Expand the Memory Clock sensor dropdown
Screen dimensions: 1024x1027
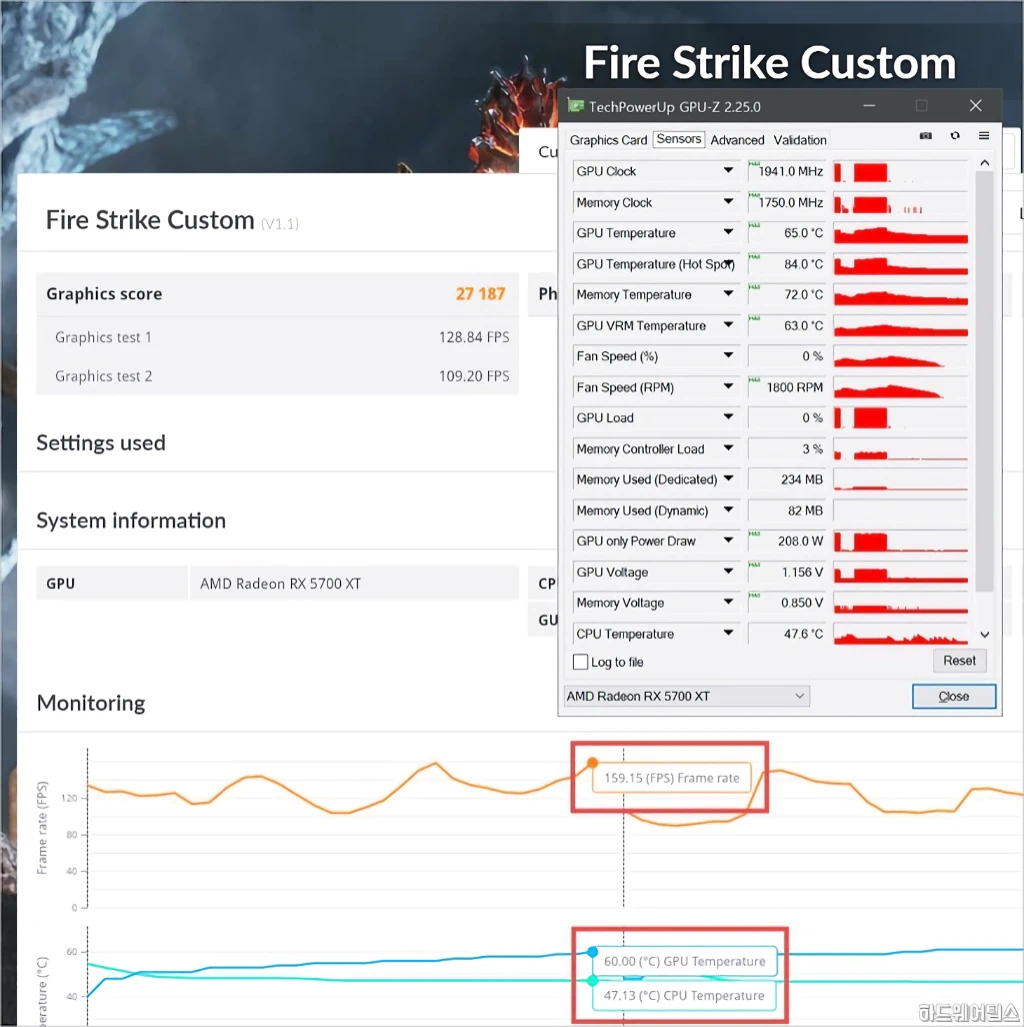point(728,202)
